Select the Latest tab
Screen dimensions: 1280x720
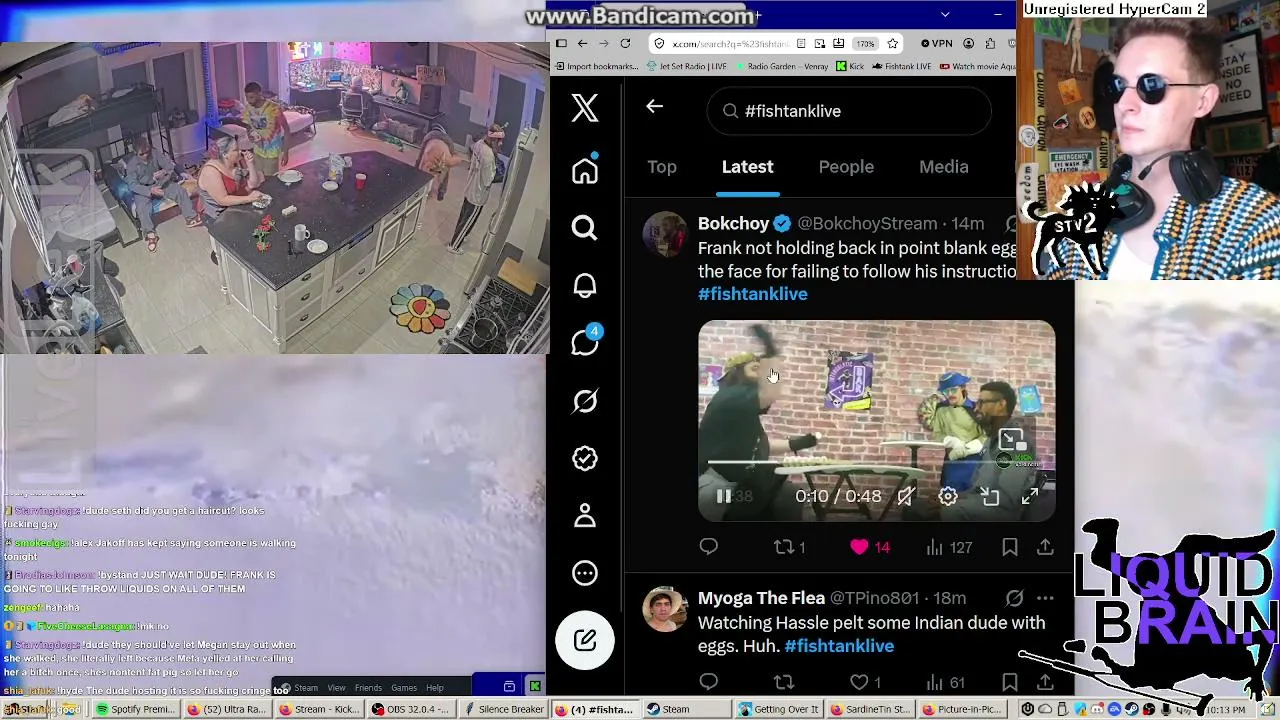(748, 167)
